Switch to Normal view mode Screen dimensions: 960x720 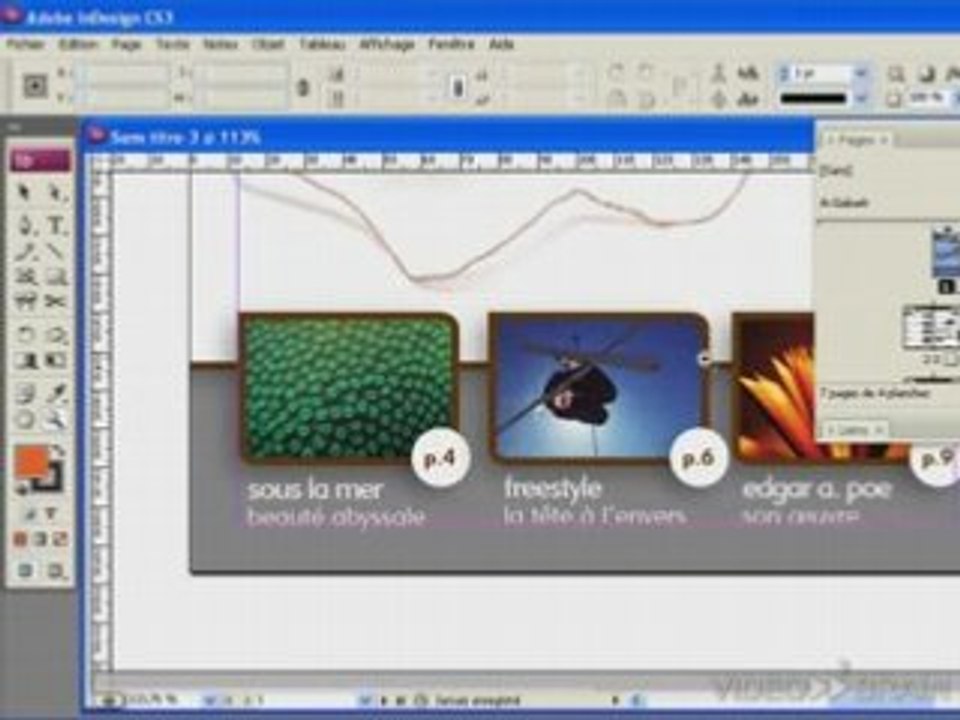24,571
